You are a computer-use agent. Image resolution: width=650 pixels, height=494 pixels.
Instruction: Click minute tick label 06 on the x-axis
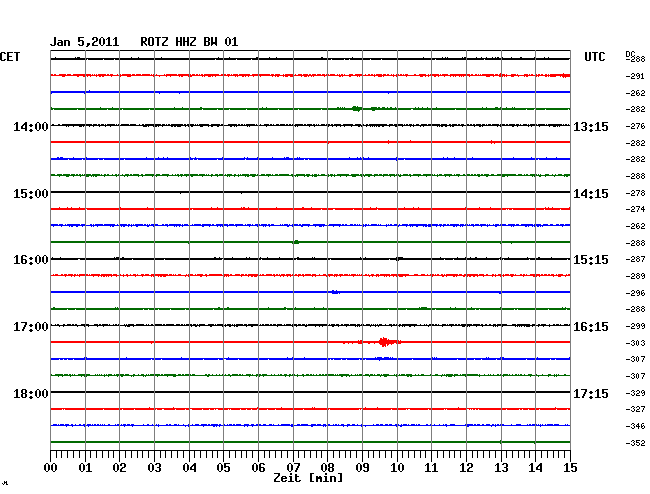coord(258,468)
